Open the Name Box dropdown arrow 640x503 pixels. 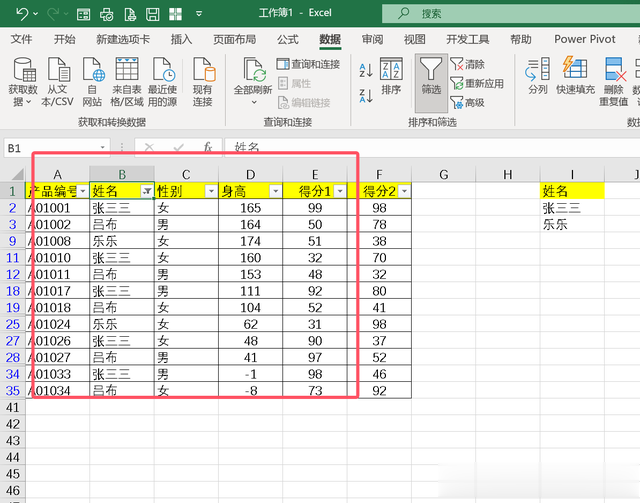[x=103, y=147]
